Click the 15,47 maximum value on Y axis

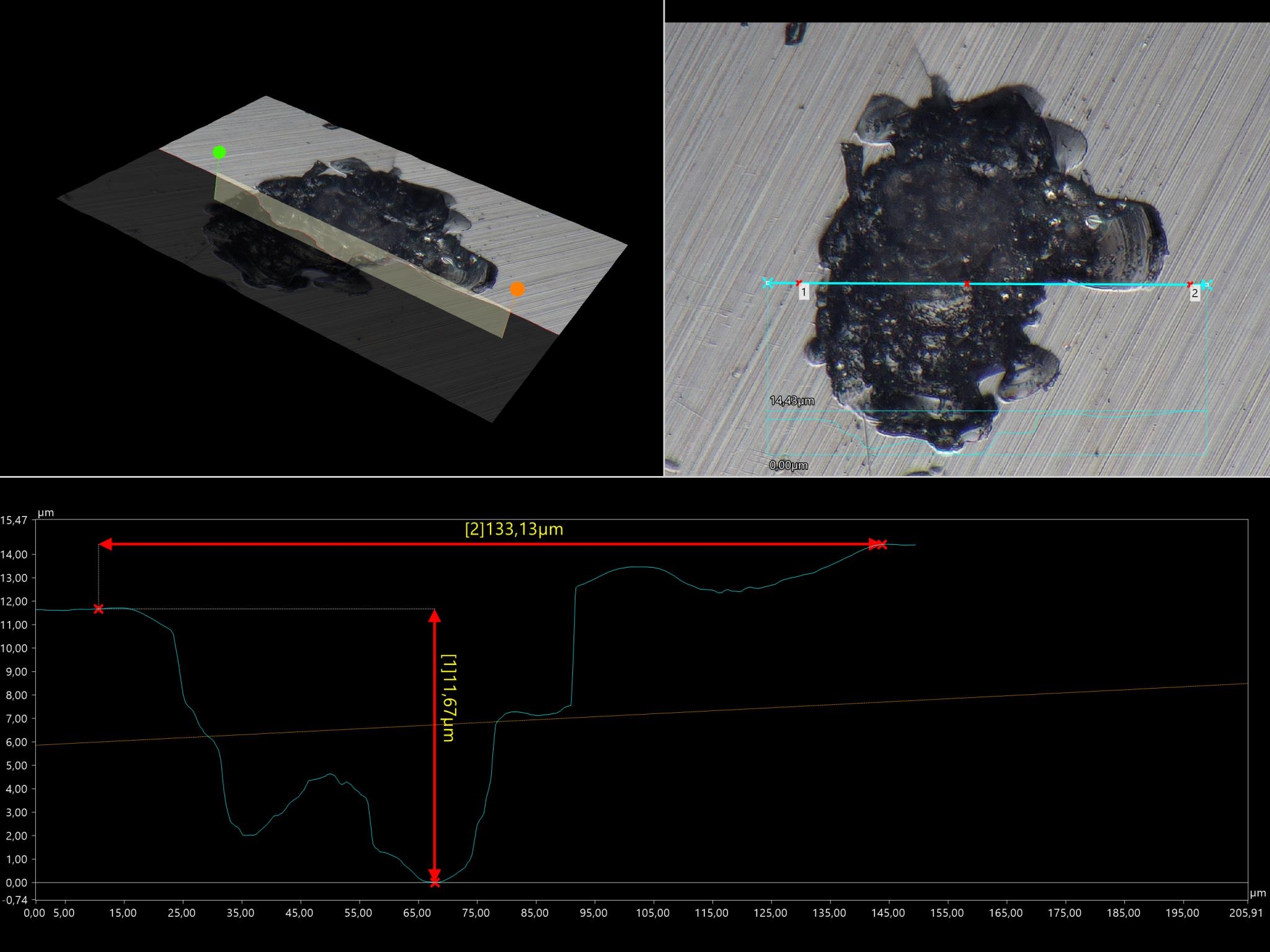coord(14,520)
